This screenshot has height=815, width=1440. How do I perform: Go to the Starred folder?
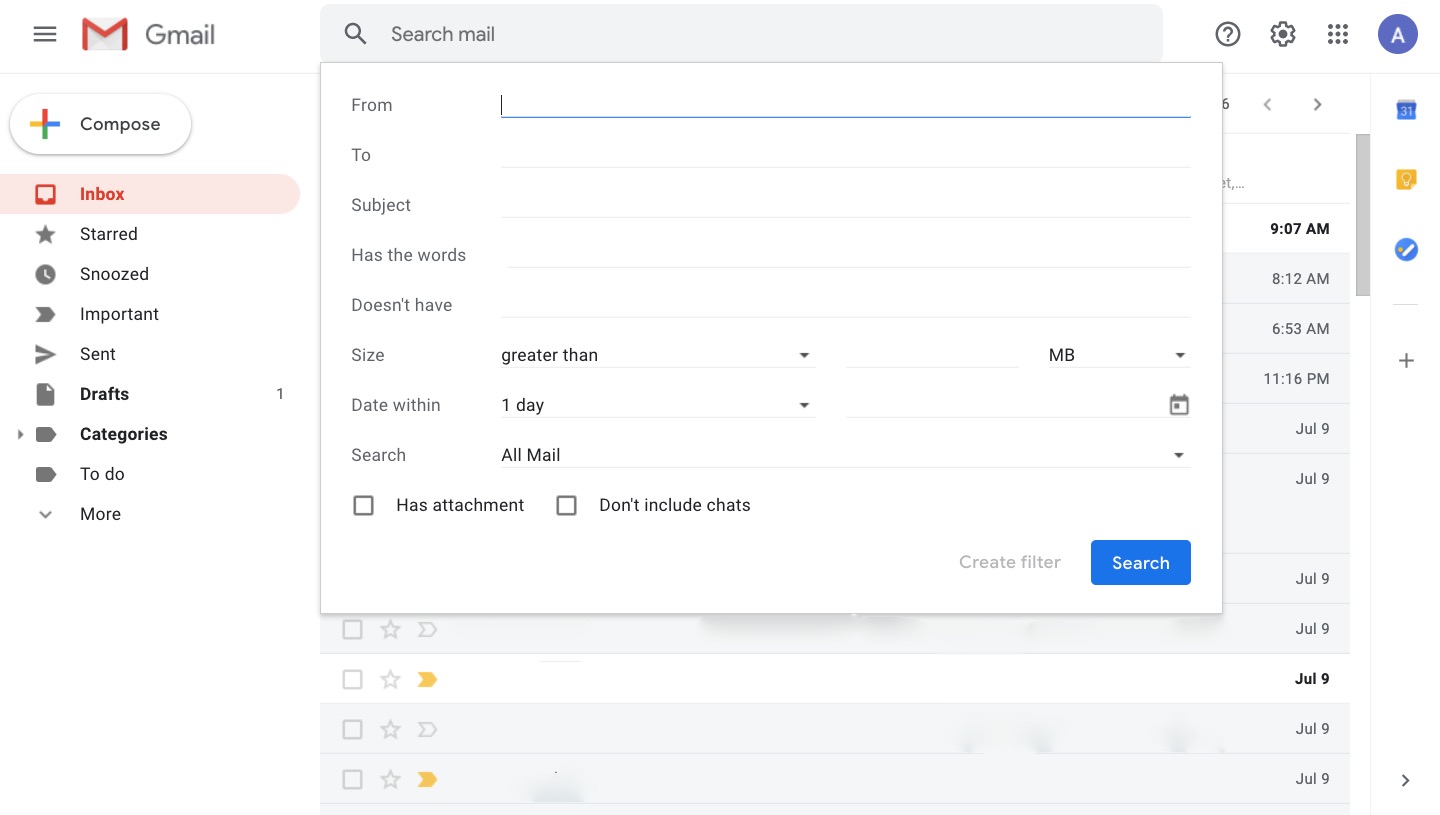[x=109, y=234]
